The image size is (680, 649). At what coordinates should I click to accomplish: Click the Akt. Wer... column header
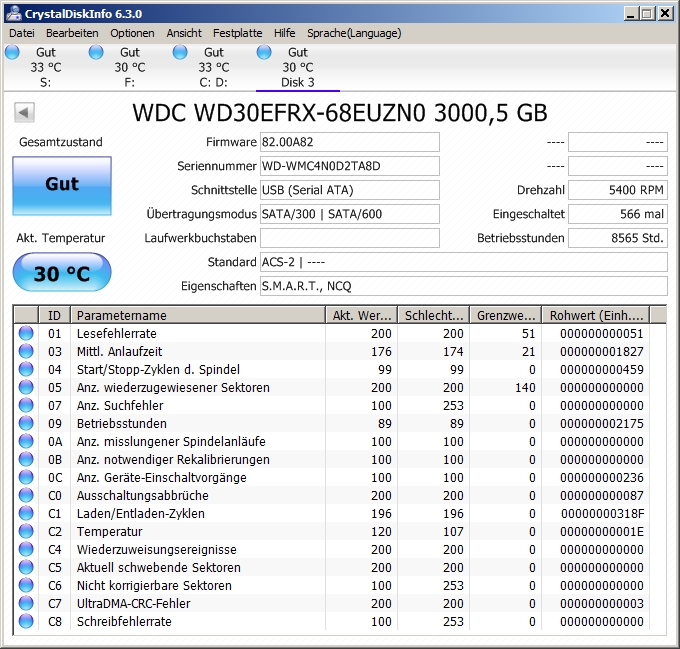pyautogui.click(x=362, y=315)
